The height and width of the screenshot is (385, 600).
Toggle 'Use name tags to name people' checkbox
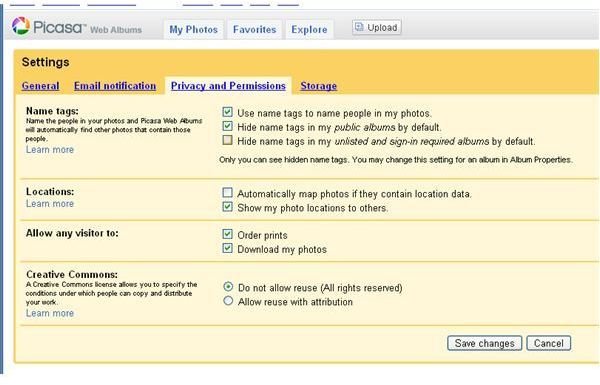coord(227,112)
